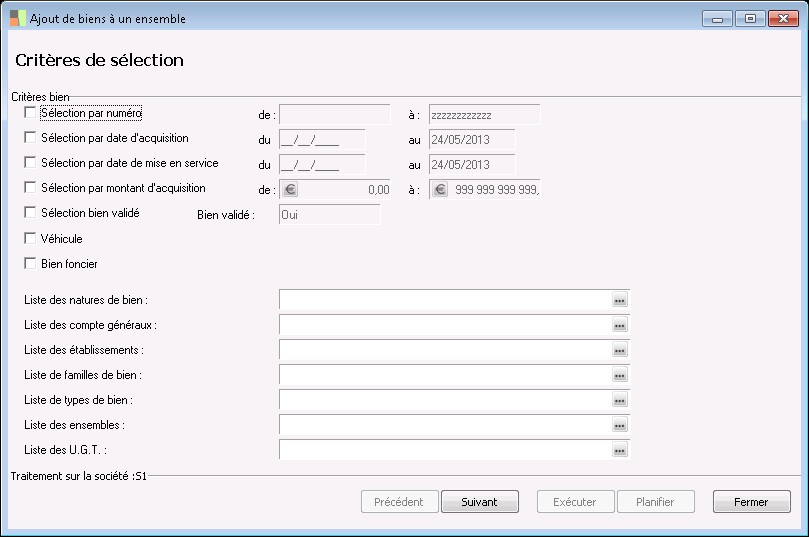Close dialog with Fermer button
The height and width of the screenshot is (537, 809).
click(x=752, y=501)
